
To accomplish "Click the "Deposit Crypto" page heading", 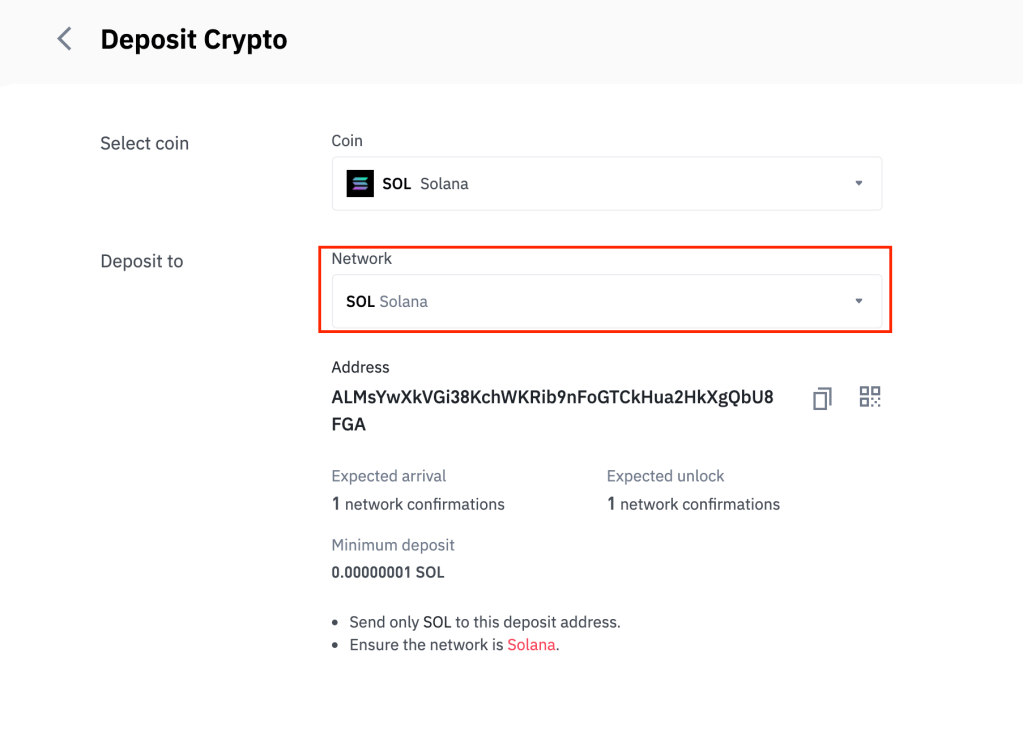I will point(194,40).
